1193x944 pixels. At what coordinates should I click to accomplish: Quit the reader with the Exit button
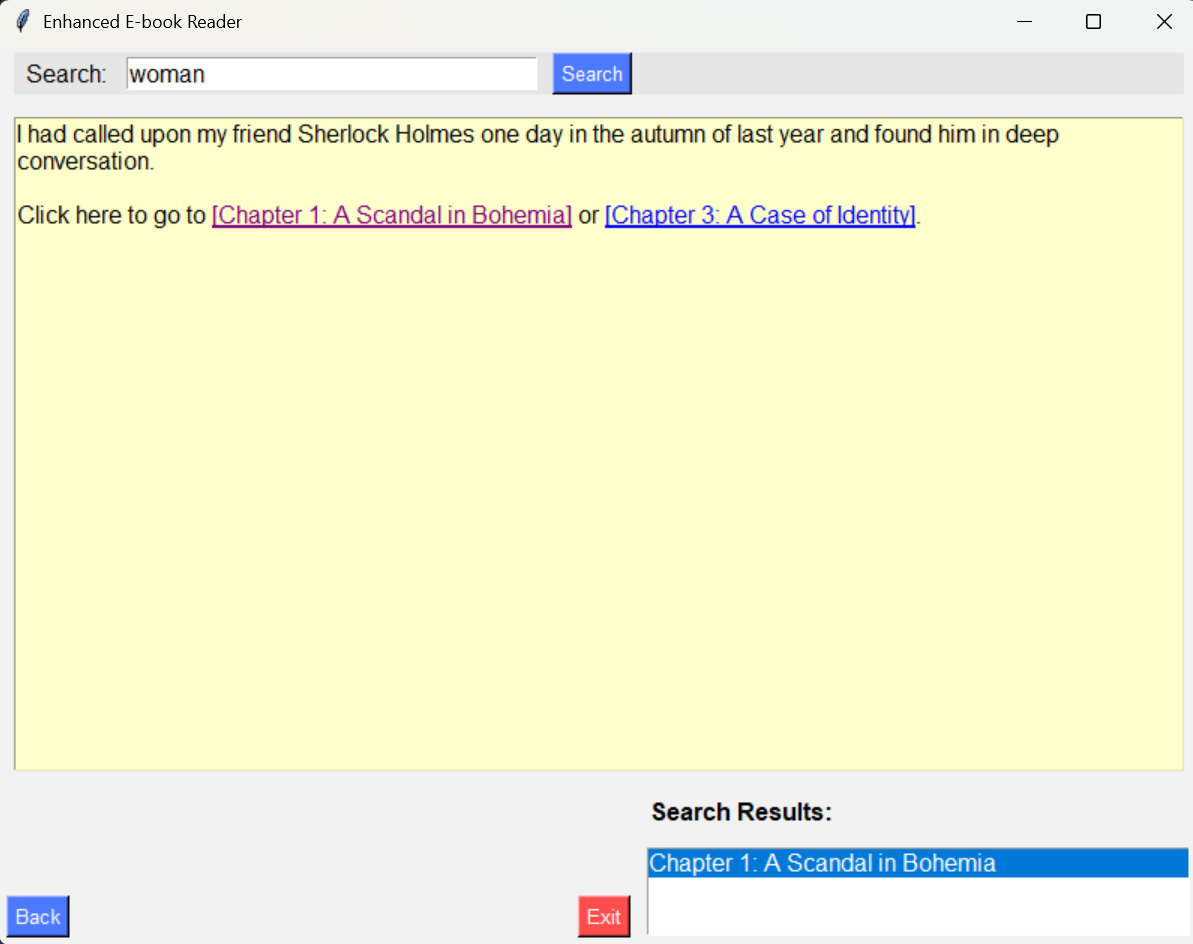(x=604, y=916)
